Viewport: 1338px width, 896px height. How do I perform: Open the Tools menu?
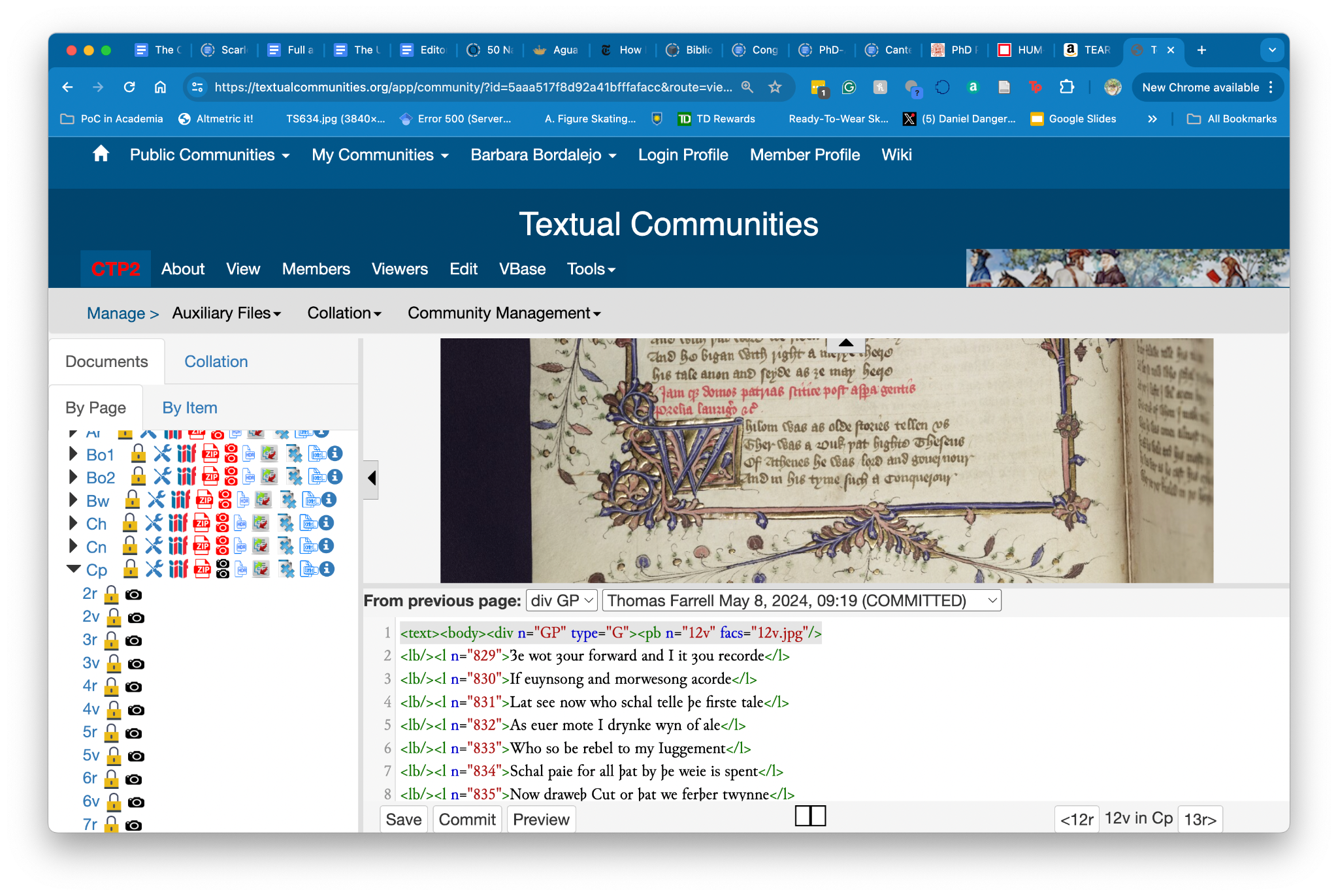tap(591, 269)
